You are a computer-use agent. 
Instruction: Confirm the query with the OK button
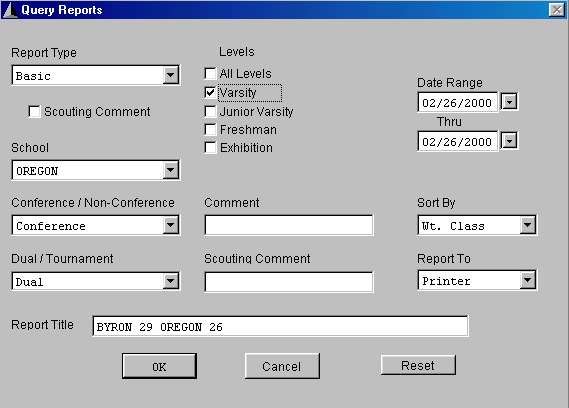pos(159,366)
